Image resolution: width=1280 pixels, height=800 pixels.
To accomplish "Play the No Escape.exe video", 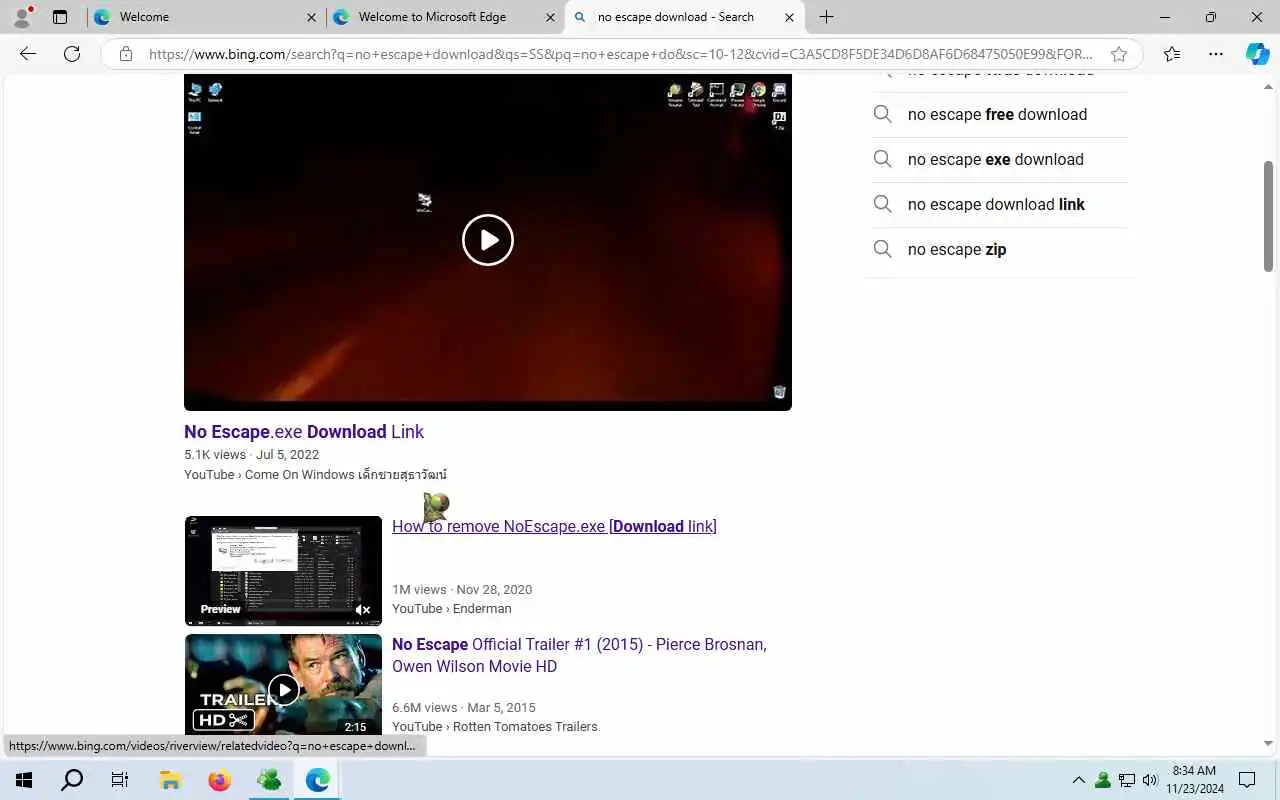I will tap(488, 240).
